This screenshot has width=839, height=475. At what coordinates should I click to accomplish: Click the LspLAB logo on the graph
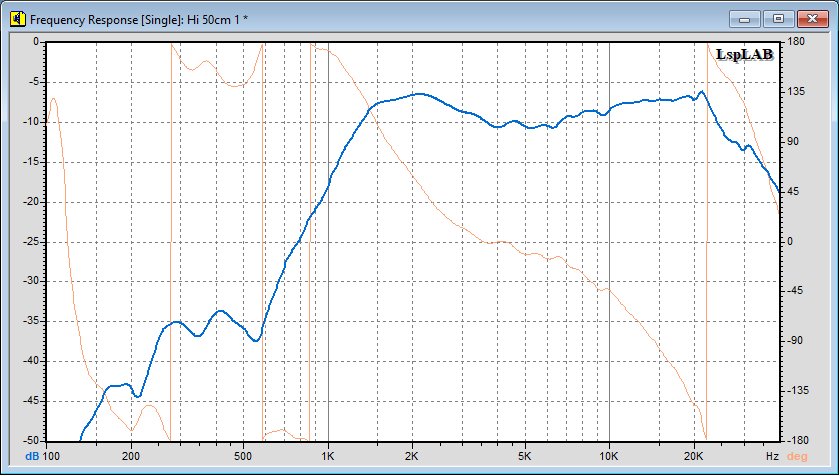tap(744, 54)
